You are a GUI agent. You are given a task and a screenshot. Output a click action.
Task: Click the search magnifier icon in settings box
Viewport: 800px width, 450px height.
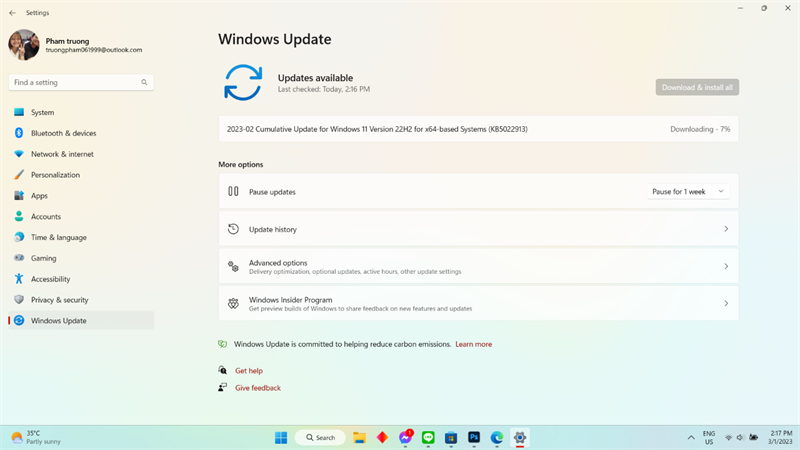click(144, 82)
